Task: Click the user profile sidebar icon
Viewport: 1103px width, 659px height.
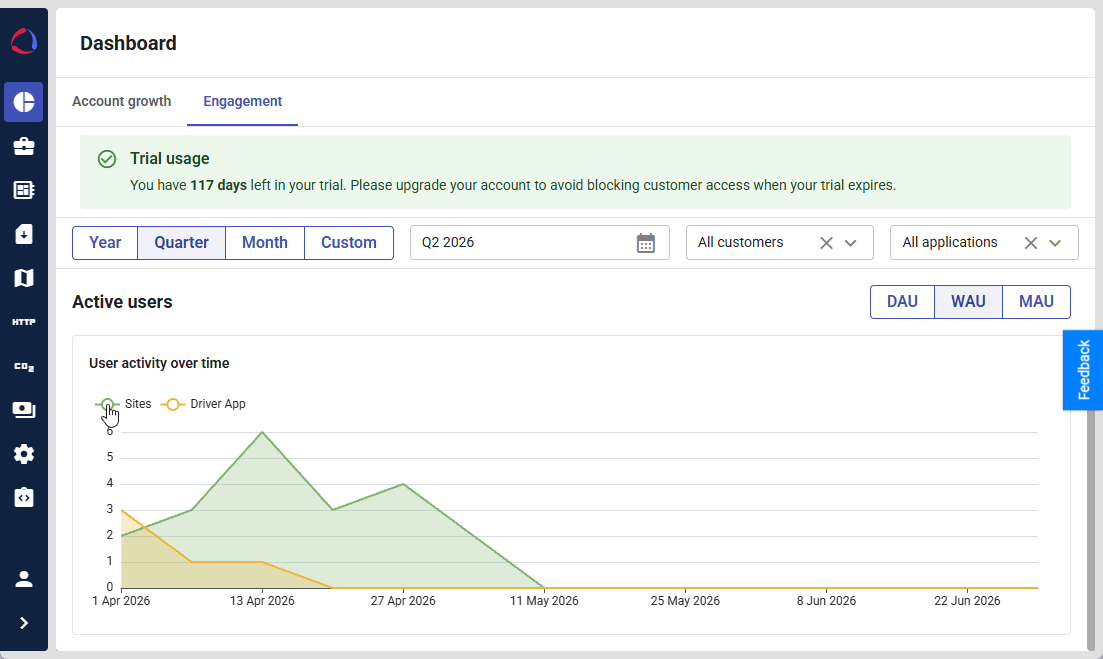Action: pos(24,579)
